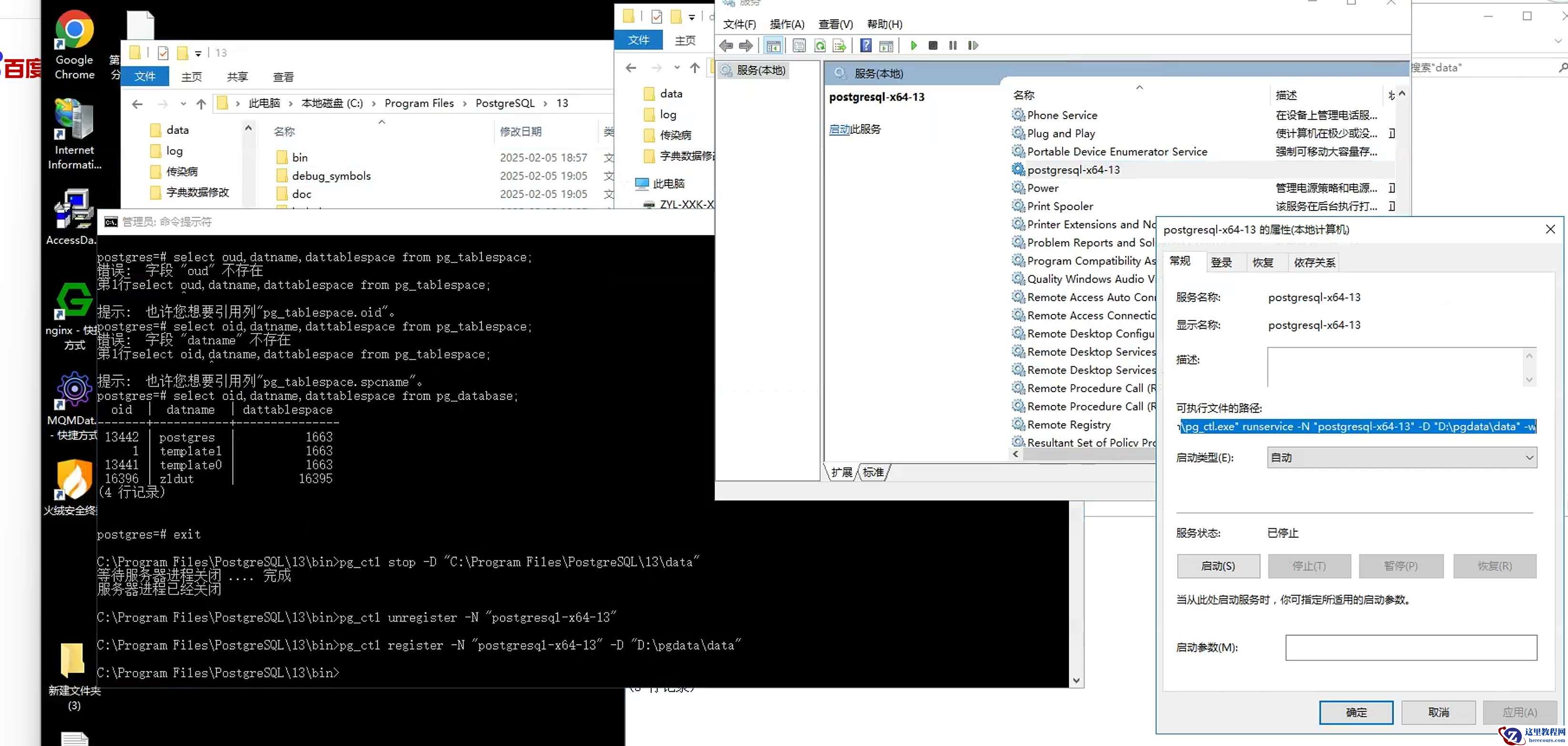
Task: Switch to the 登录 tab in properties
Action: [x=1221, y=262]
